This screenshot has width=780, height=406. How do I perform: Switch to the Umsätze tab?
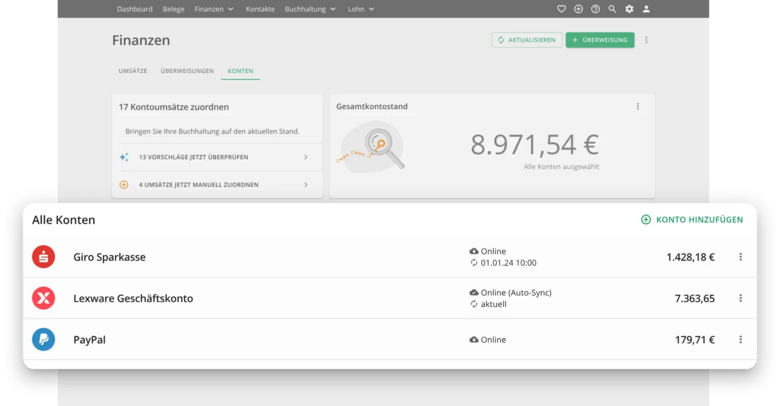(x=133, y=71)
